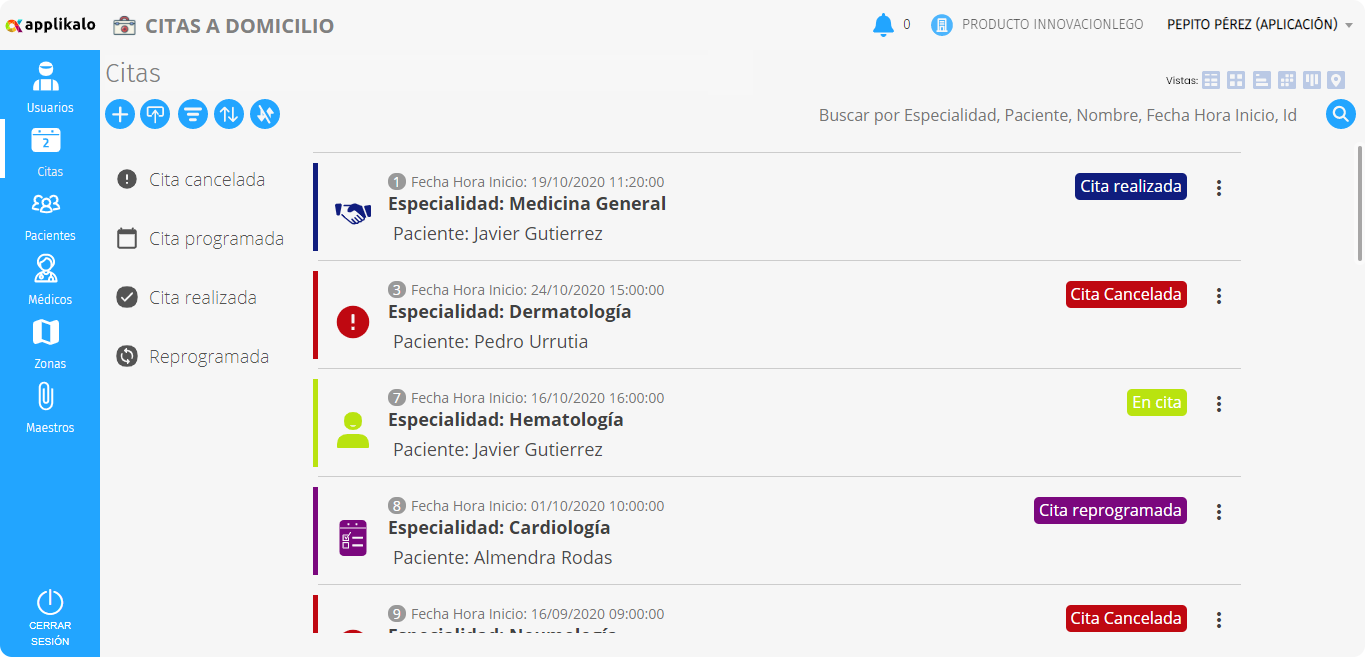Expand Pepito Pérez user dropdown

pyautogui.click(x=1260, y=25)
